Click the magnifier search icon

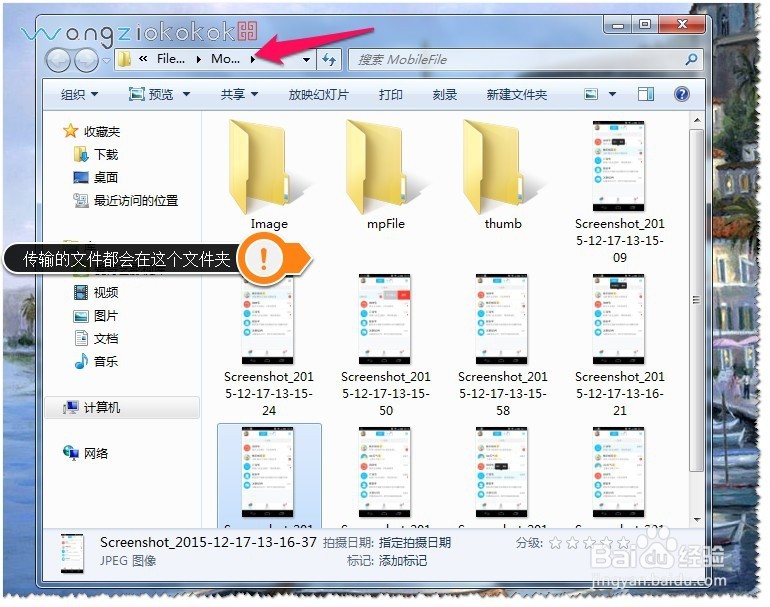pyautogui.click(x=691, y=59)
